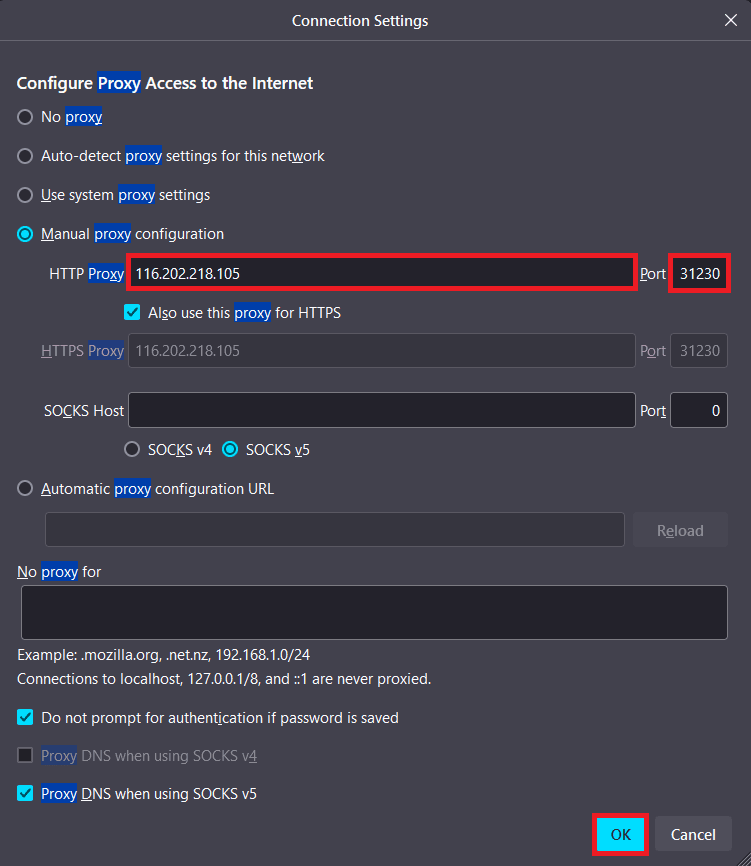The image size is (751, 866).
Task: Select Use system proxy settings
Action: [24, 195]
